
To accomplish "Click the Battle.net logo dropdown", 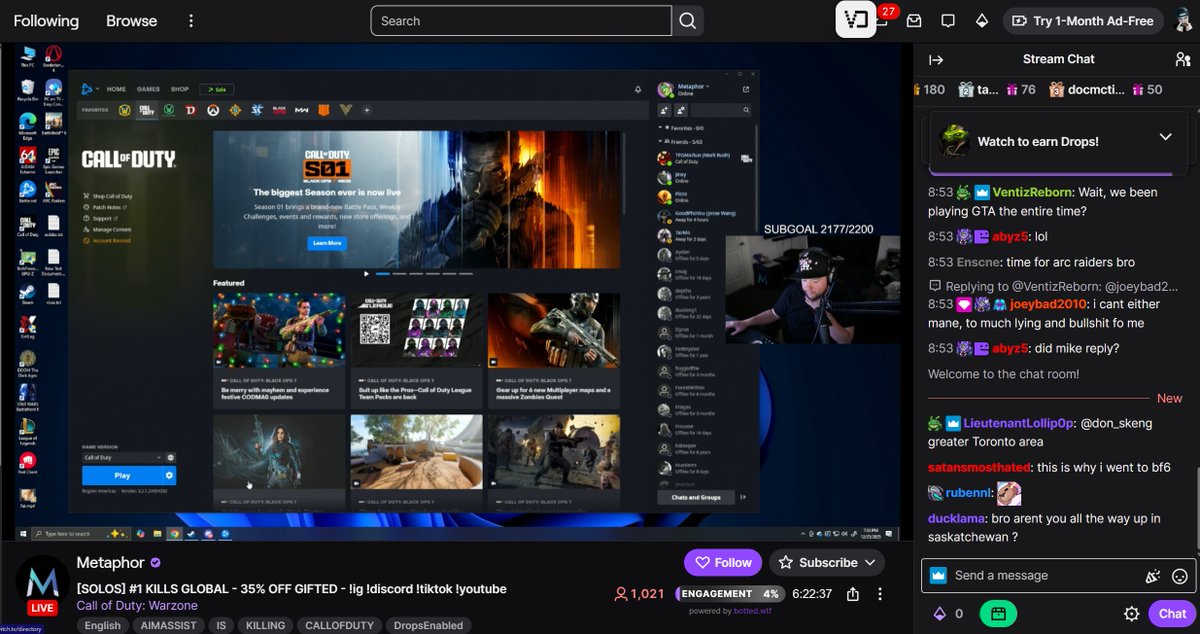I will pyautogui.click(x=89, y=89).
